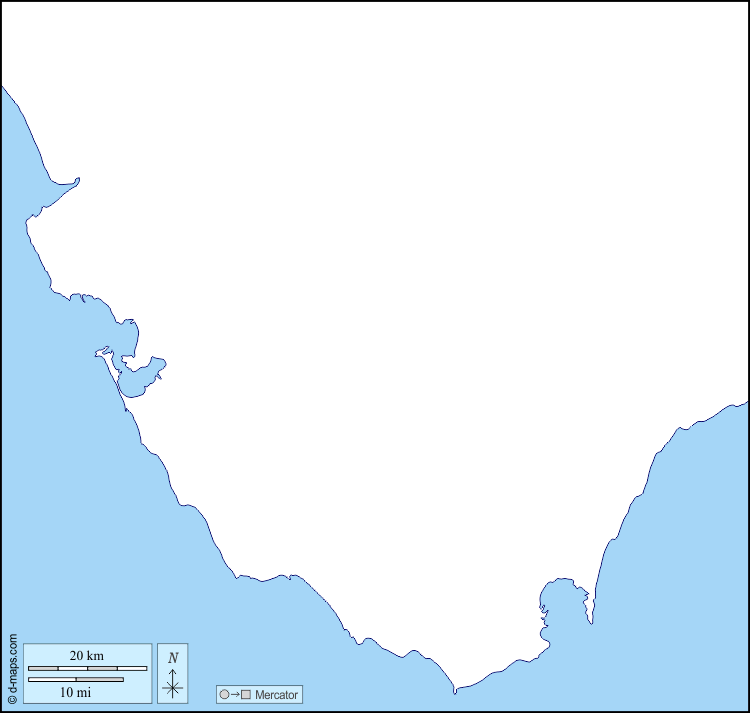Select the Mercator projection label
Viewport: 750px width, 713px height.
pyautogui.click(x=276, y=694)
